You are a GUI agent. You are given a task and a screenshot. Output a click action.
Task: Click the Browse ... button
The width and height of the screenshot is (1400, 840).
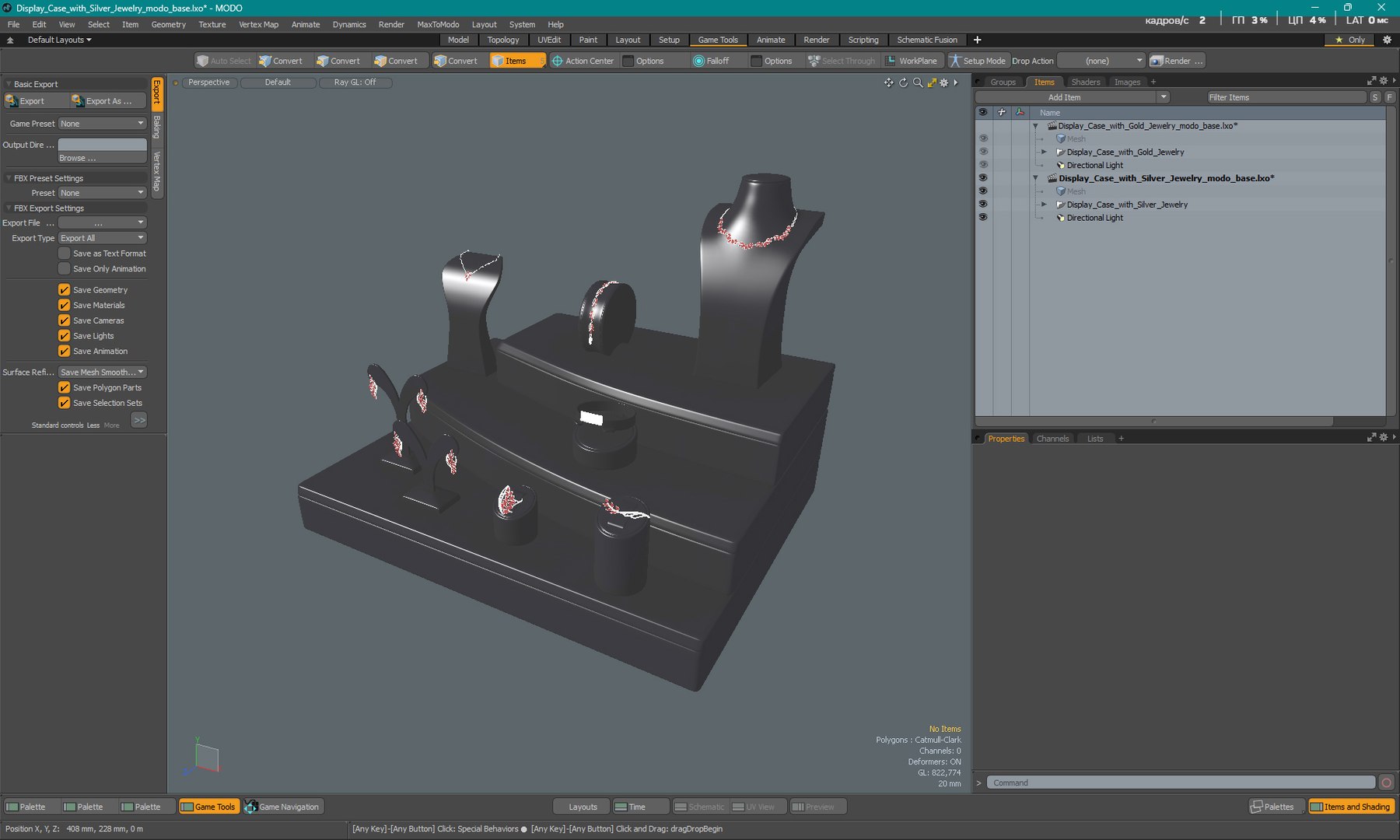tap(103, 158)
